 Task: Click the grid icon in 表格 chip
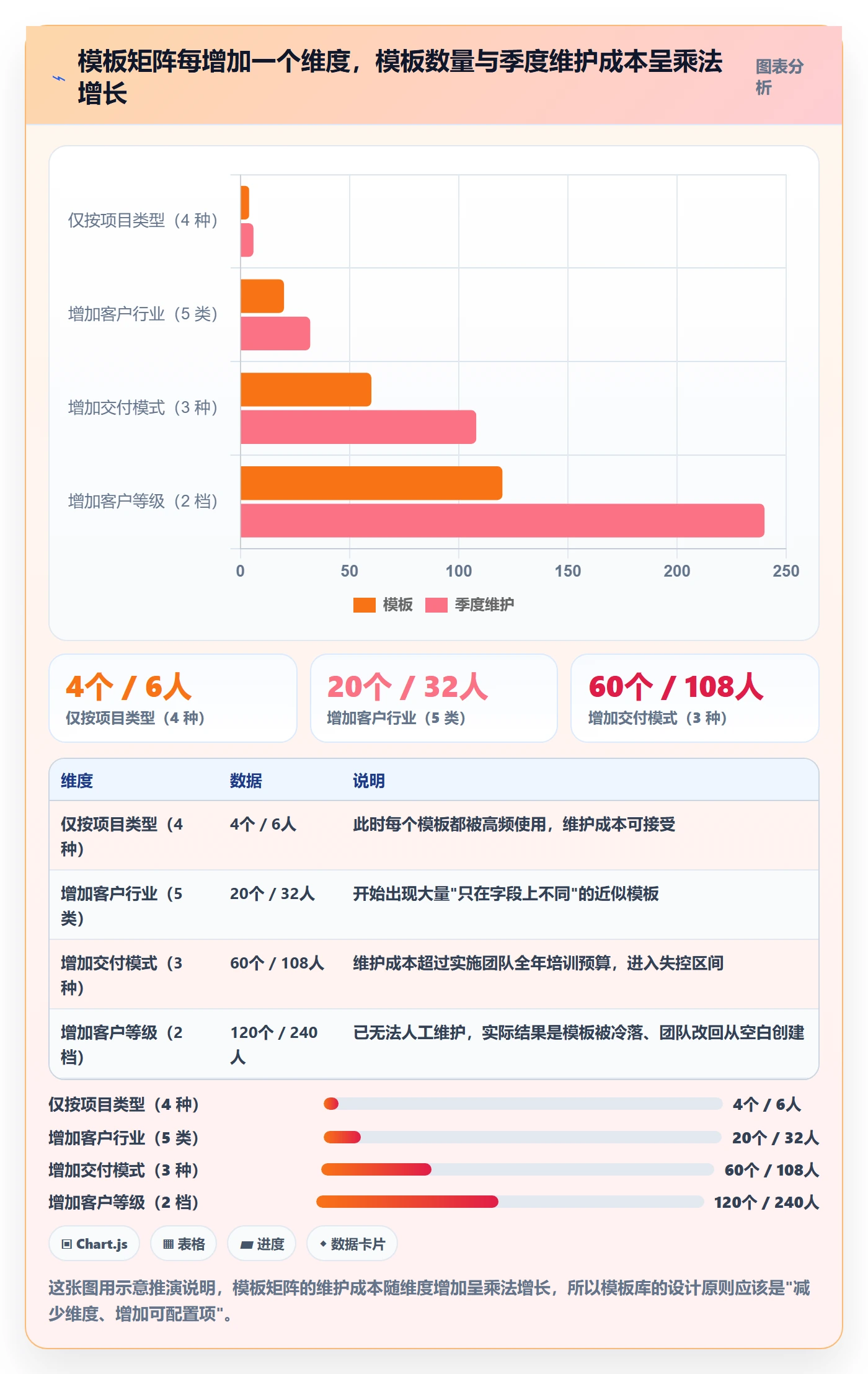coord(168,1244)
